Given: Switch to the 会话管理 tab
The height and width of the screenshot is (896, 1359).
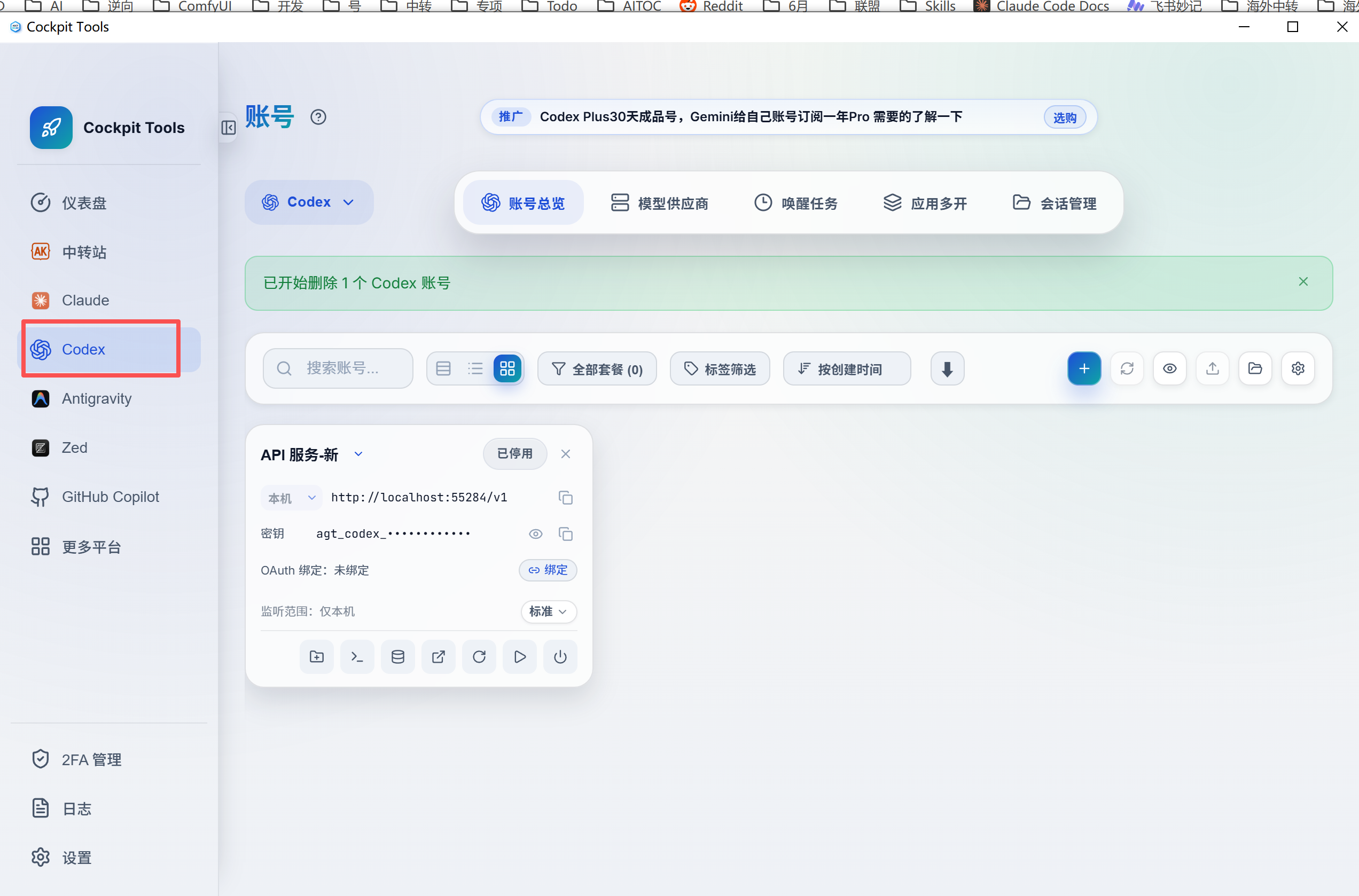Looking at the screenshot, I should [x=1055, y=203].
